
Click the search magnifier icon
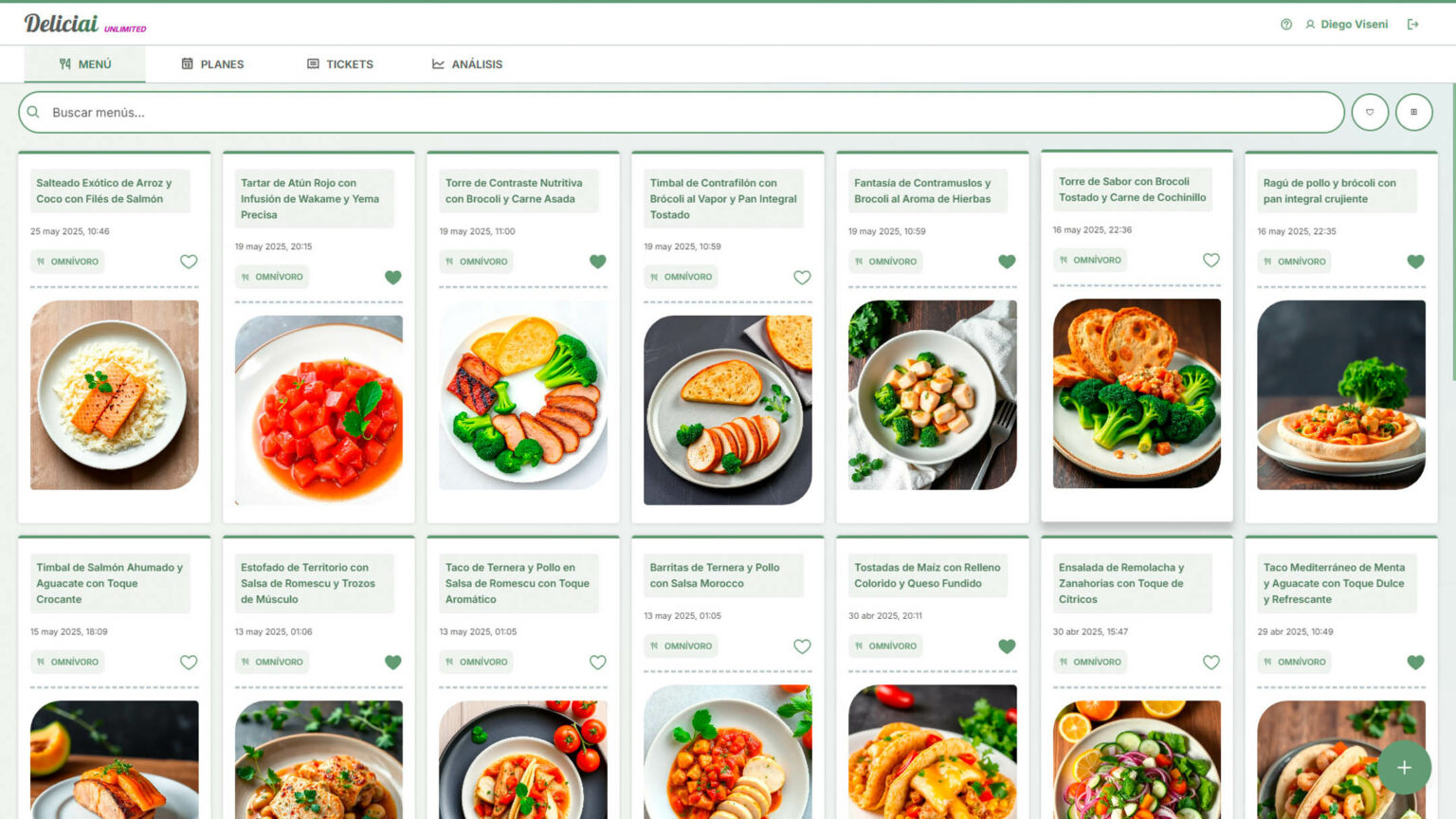pos(33,112)
